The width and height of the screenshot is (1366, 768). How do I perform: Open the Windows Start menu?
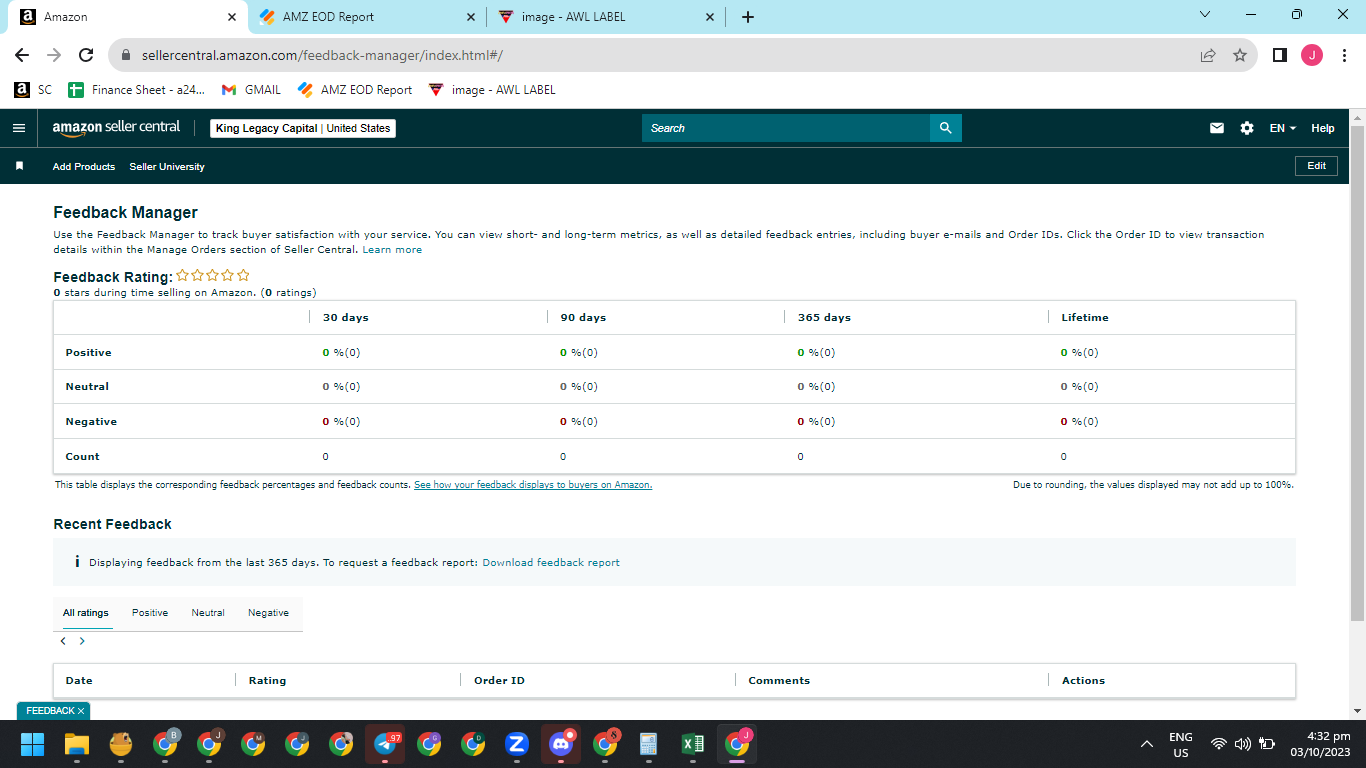pyautogui.click(x=33, y=744)
